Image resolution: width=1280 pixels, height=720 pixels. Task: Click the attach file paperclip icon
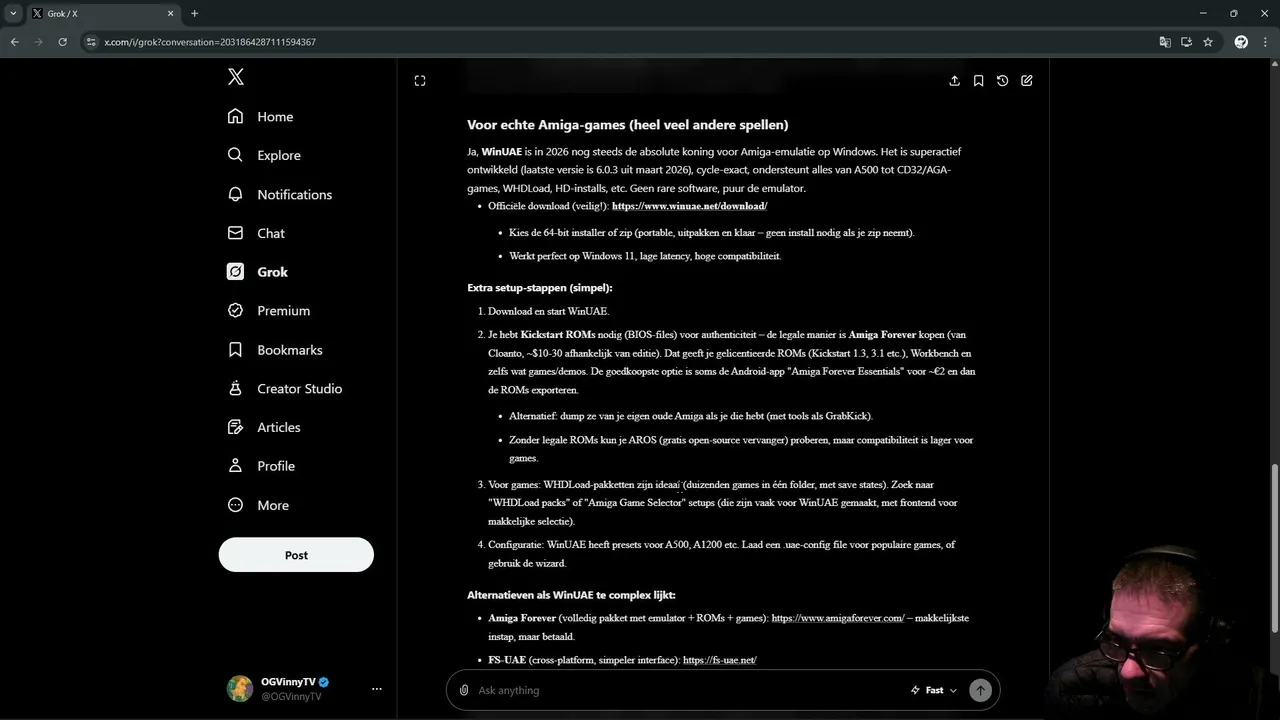(x=464, y=690)
